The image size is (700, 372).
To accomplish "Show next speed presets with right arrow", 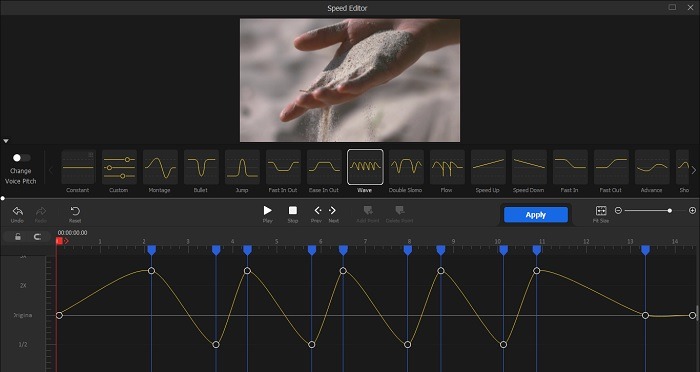I will click(x=693, y=170).
